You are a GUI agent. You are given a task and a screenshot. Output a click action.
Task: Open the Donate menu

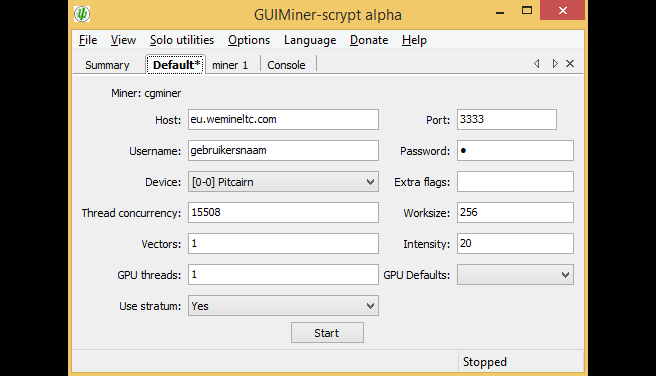point(369,40)
